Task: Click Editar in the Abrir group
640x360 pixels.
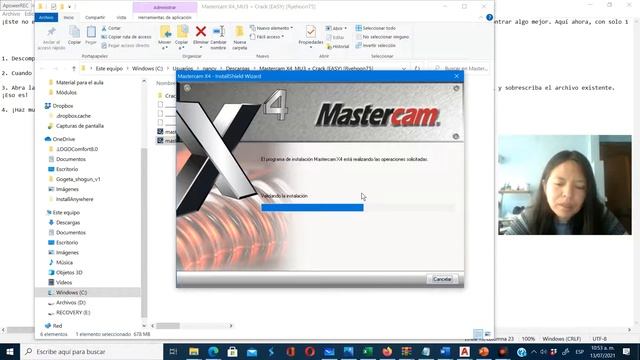Action: [x=336, y=37]
